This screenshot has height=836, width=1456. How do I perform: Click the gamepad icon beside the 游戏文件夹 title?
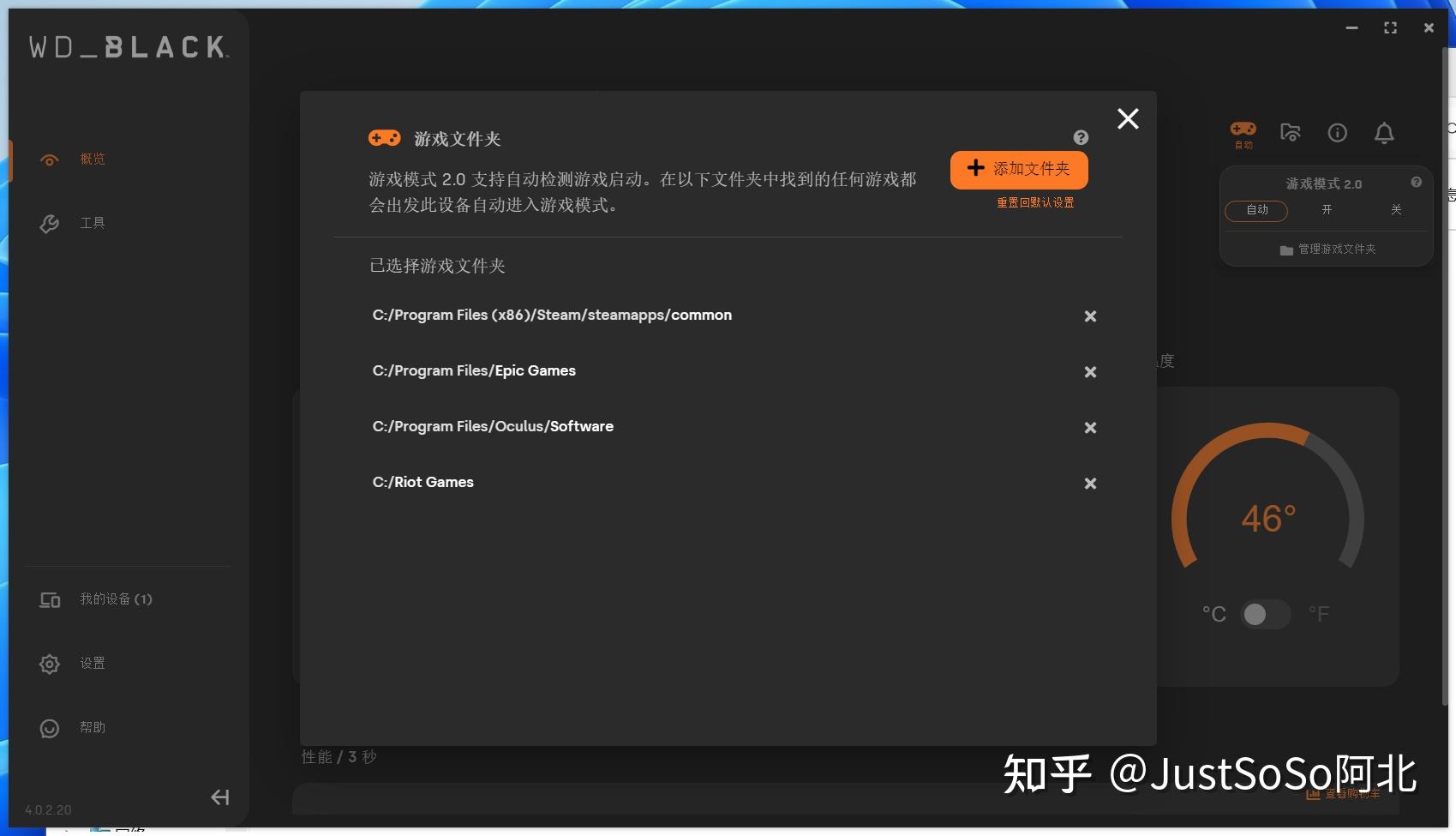pyautogui.click(x=385, y=138)
